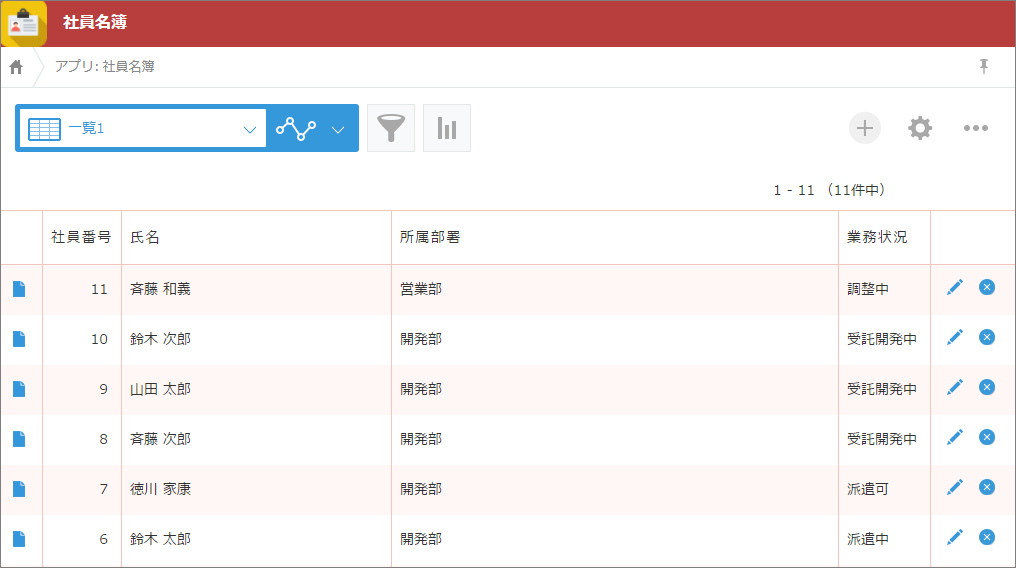Edit record for 斉藤 和義 with pencil
Image resolution: width=1016 pixels, height=568 pixels.
click(x=955, y=288)
